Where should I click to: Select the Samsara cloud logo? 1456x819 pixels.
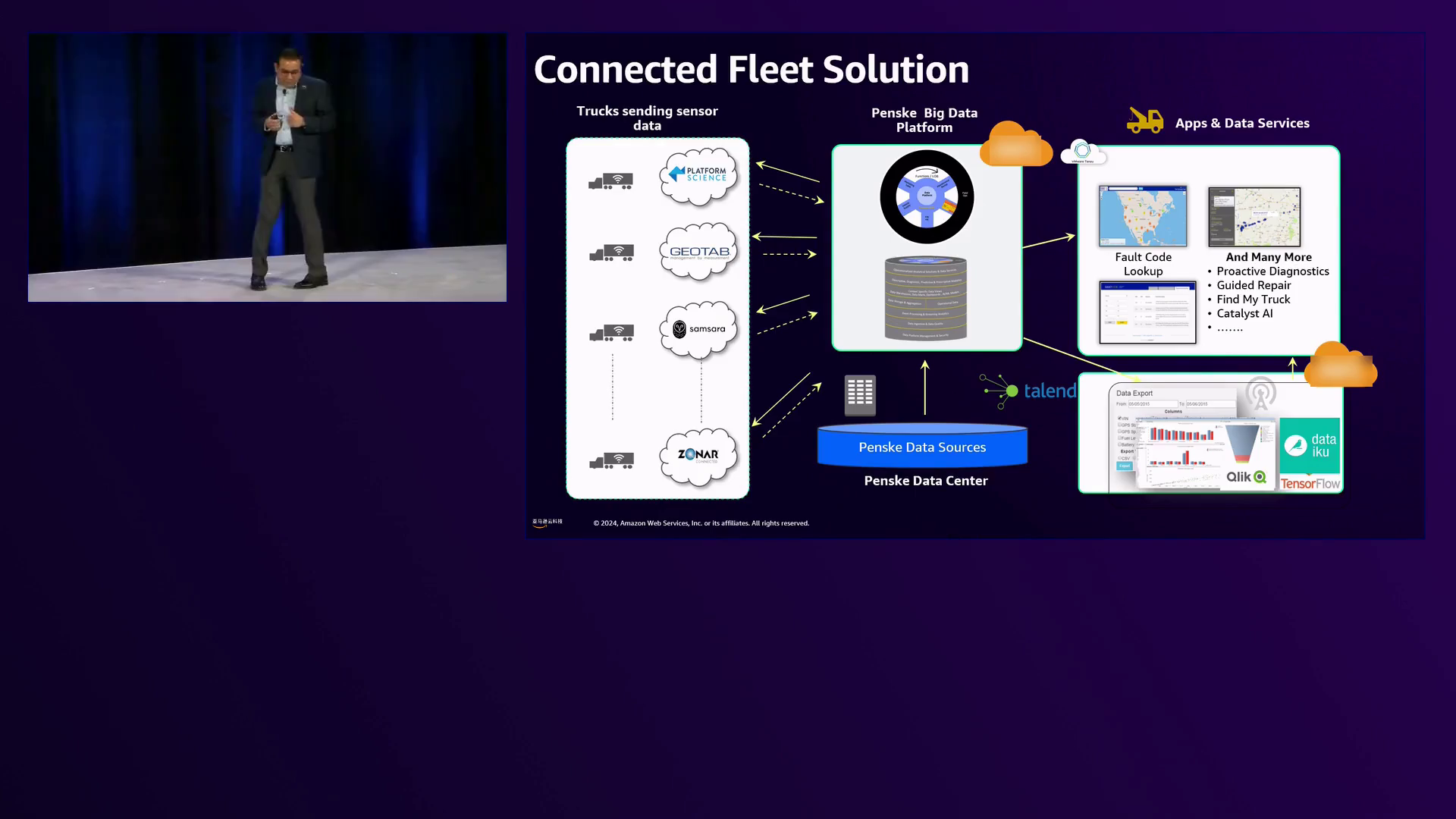(x=698, y=329)
